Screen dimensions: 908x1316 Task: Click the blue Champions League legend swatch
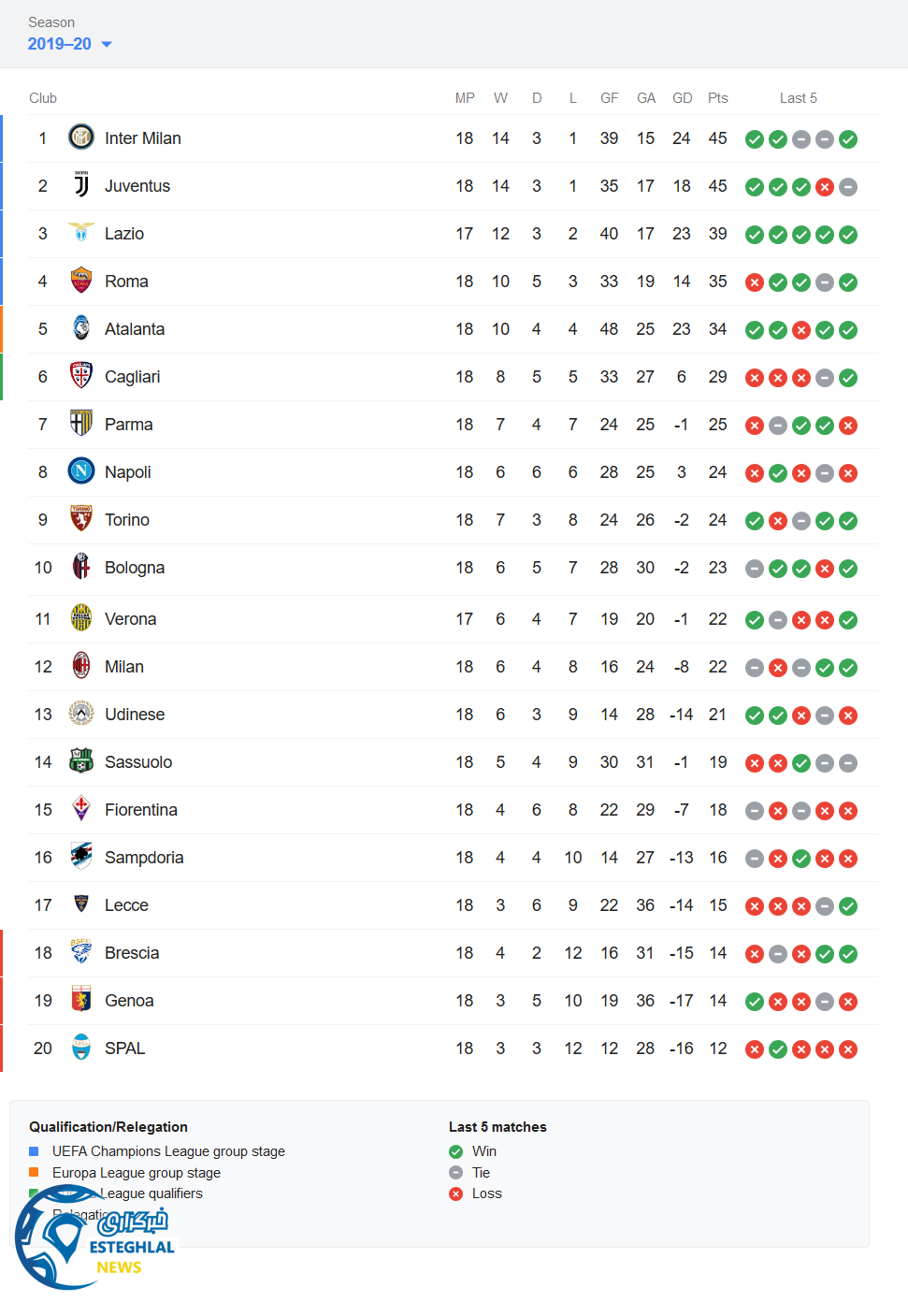tap(34, 1151)
